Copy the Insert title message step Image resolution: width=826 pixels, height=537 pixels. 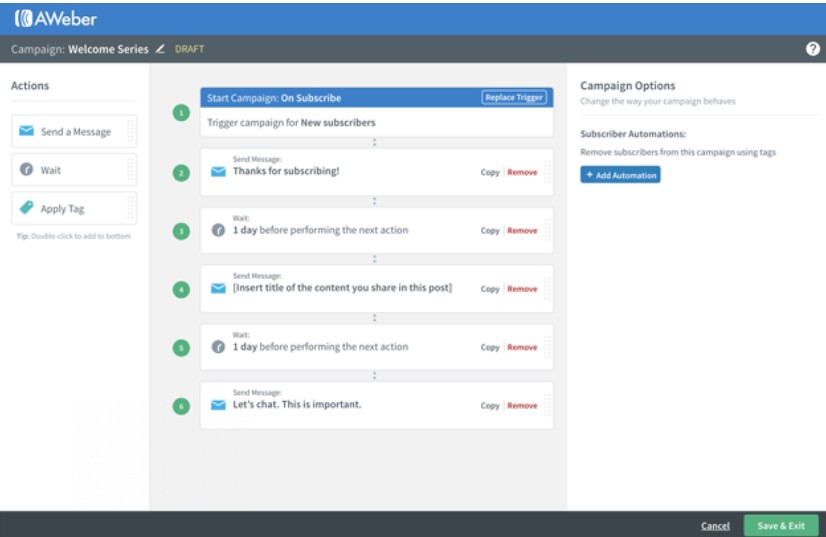point(489,289)
